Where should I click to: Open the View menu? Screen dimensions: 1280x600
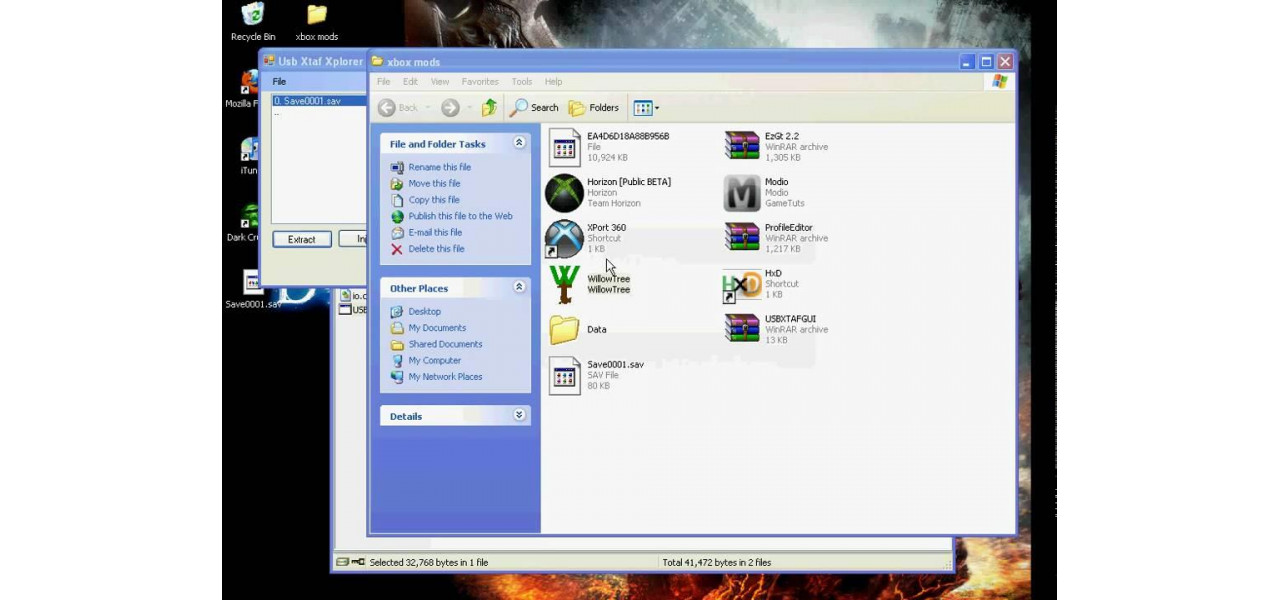tap(440, 82)
